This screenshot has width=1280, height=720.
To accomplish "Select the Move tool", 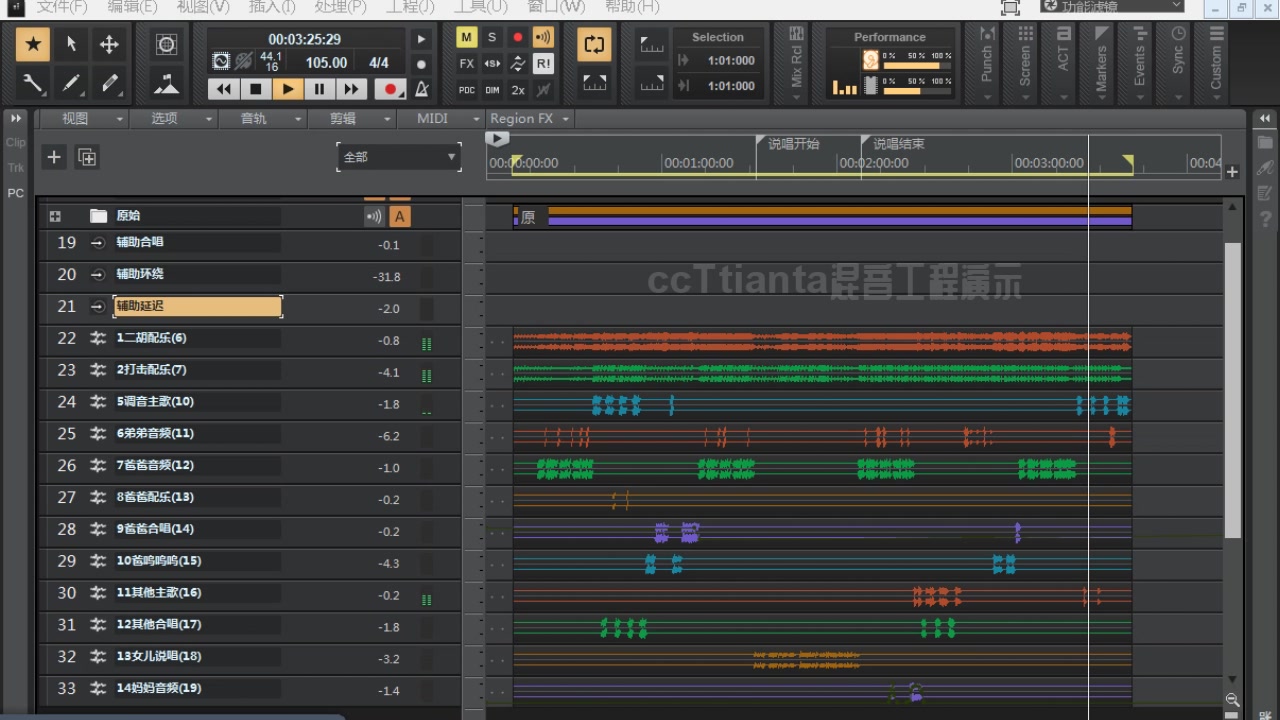I will tap(109, 44).
